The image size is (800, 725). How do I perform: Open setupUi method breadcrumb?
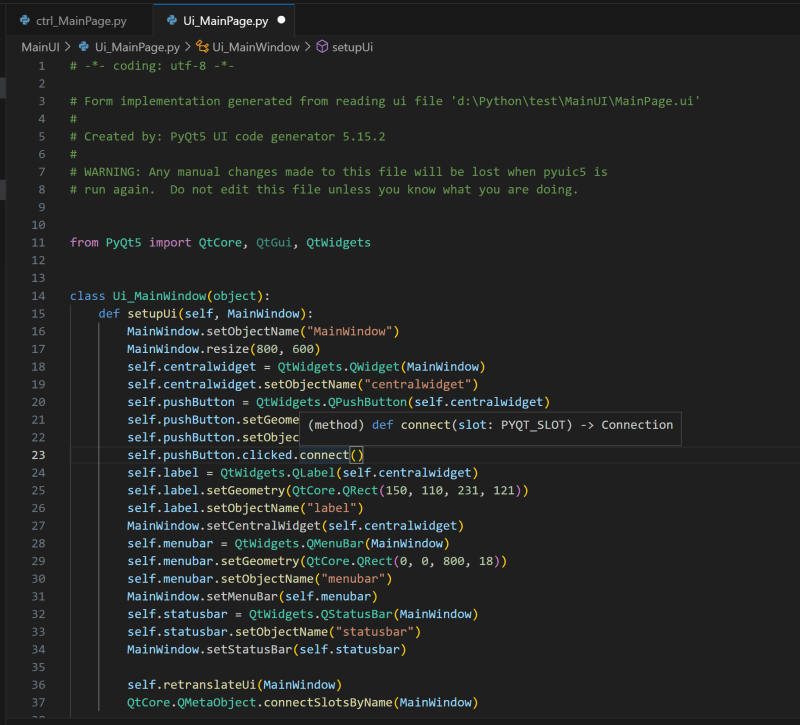point(352,47)
